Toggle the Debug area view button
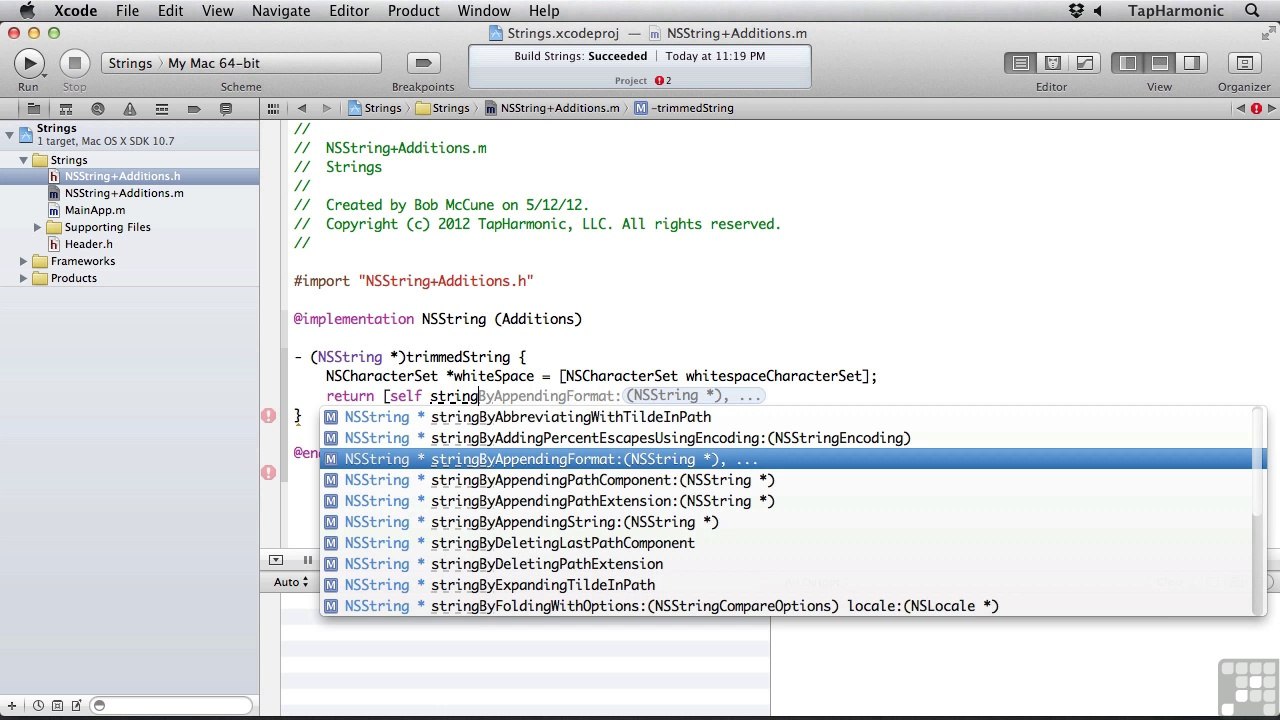1280x720 pixels. (1160, 63)
